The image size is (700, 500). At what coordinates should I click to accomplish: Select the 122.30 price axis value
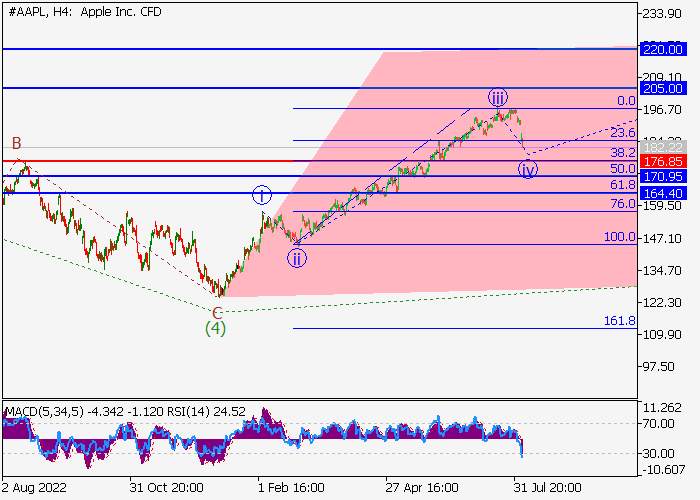662,303
